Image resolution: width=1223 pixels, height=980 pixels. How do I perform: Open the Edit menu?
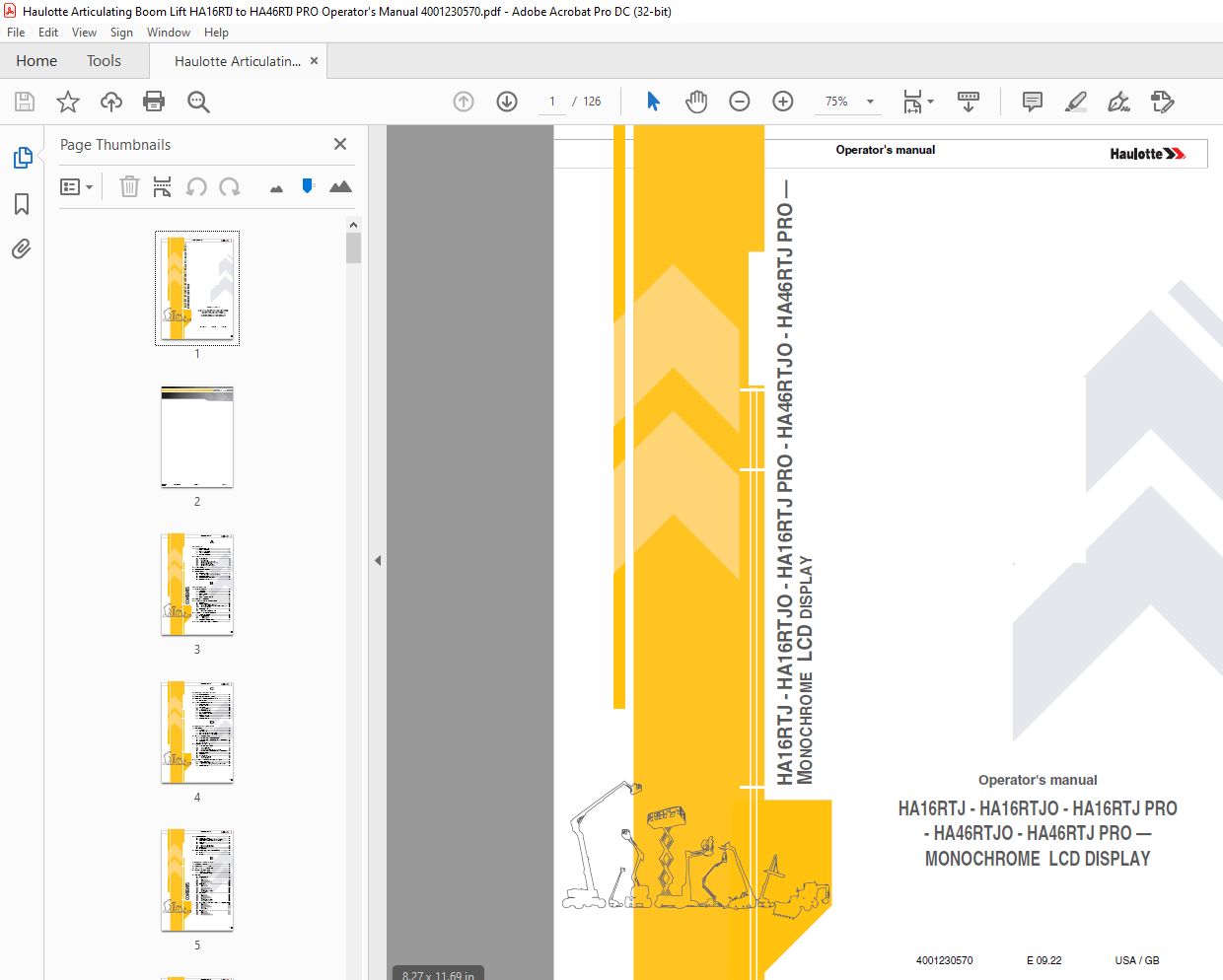point(48,33)
